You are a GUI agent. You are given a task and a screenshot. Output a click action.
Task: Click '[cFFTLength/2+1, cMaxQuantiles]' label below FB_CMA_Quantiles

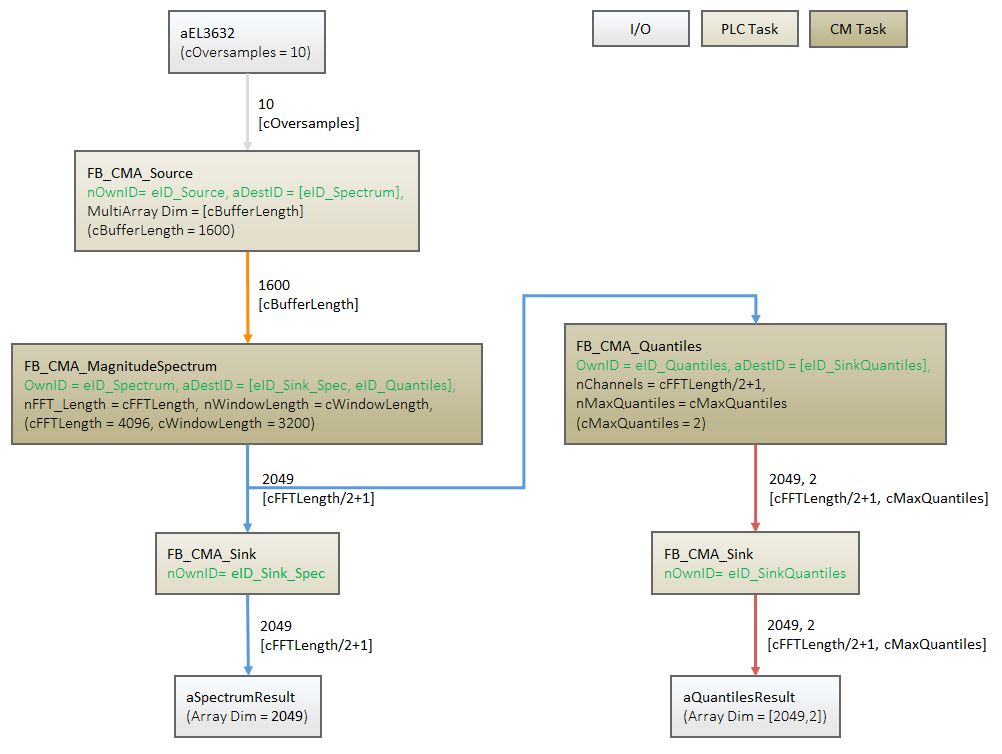[879, 498]
